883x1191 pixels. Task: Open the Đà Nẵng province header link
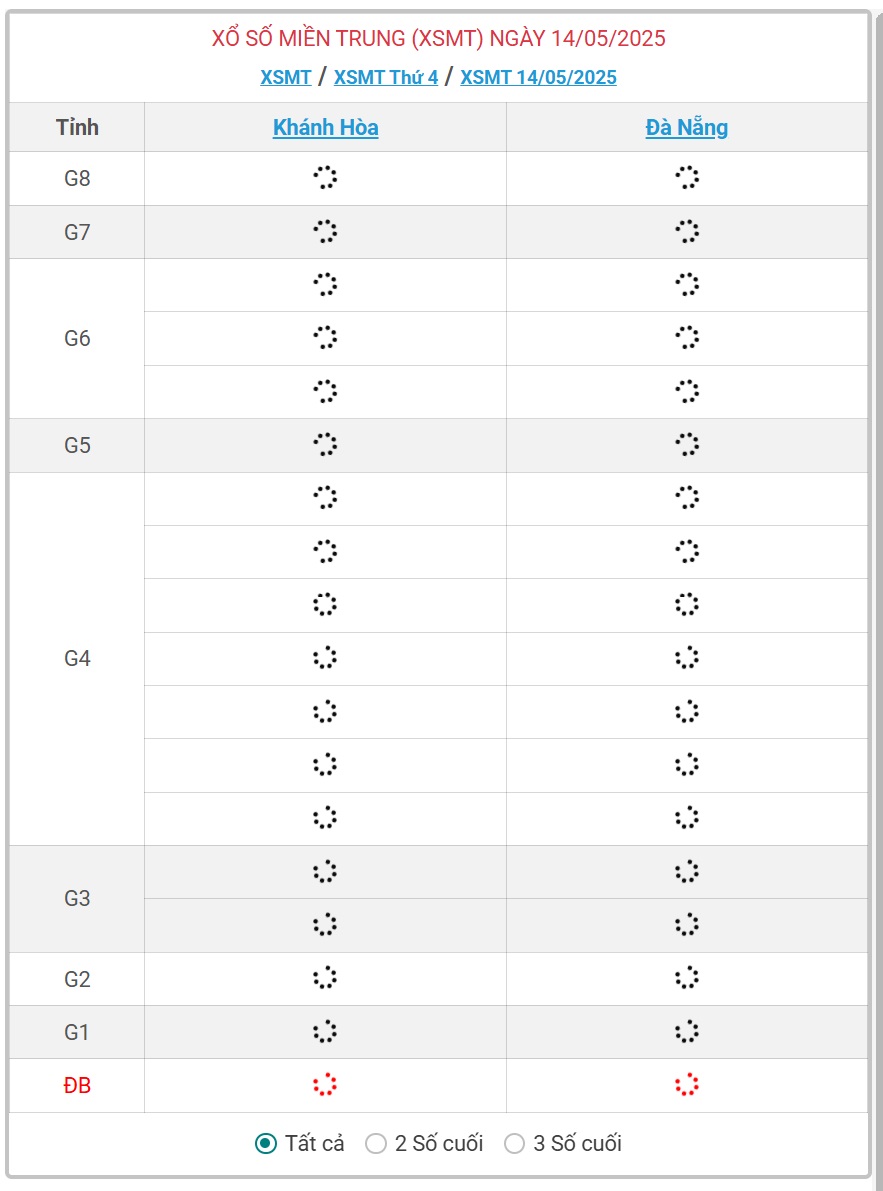(686, 128)
